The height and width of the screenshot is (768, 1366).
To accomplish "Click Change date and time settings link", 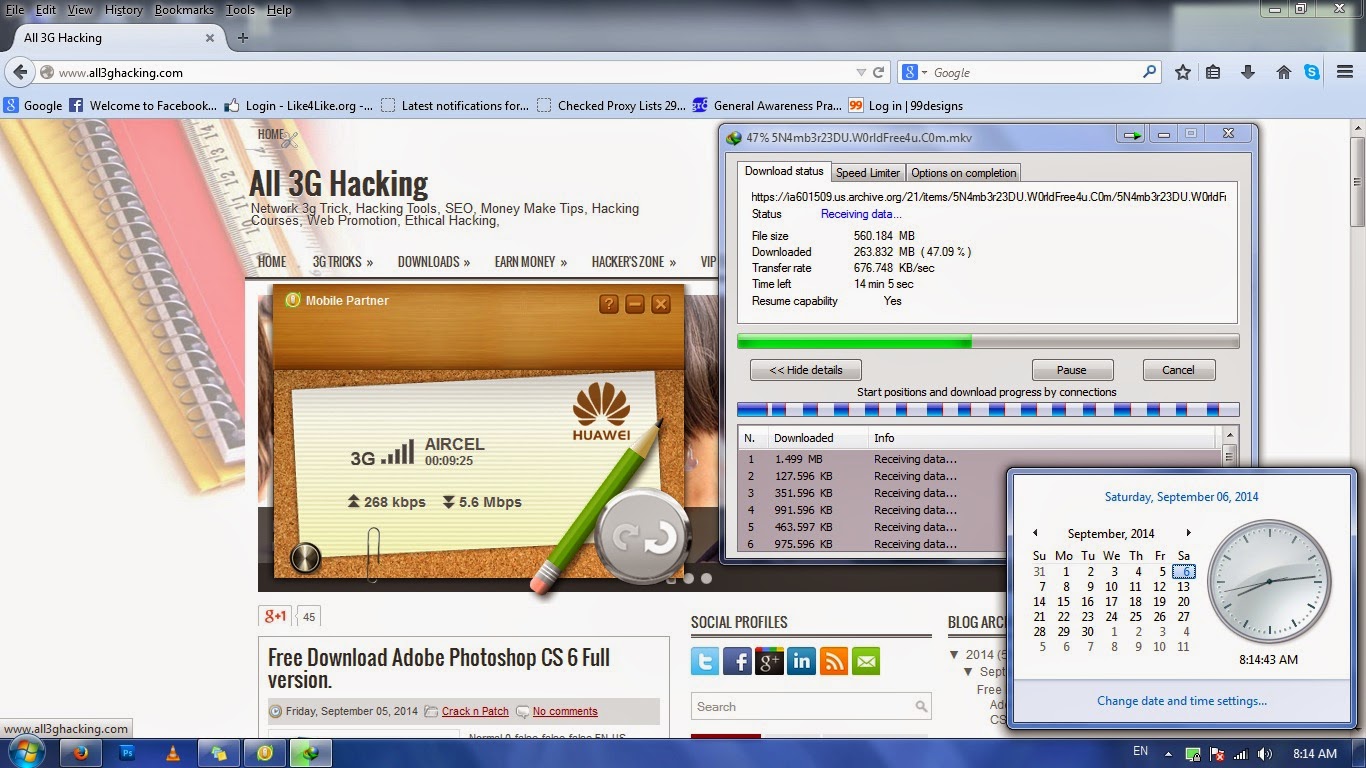I will [1181, 701].
